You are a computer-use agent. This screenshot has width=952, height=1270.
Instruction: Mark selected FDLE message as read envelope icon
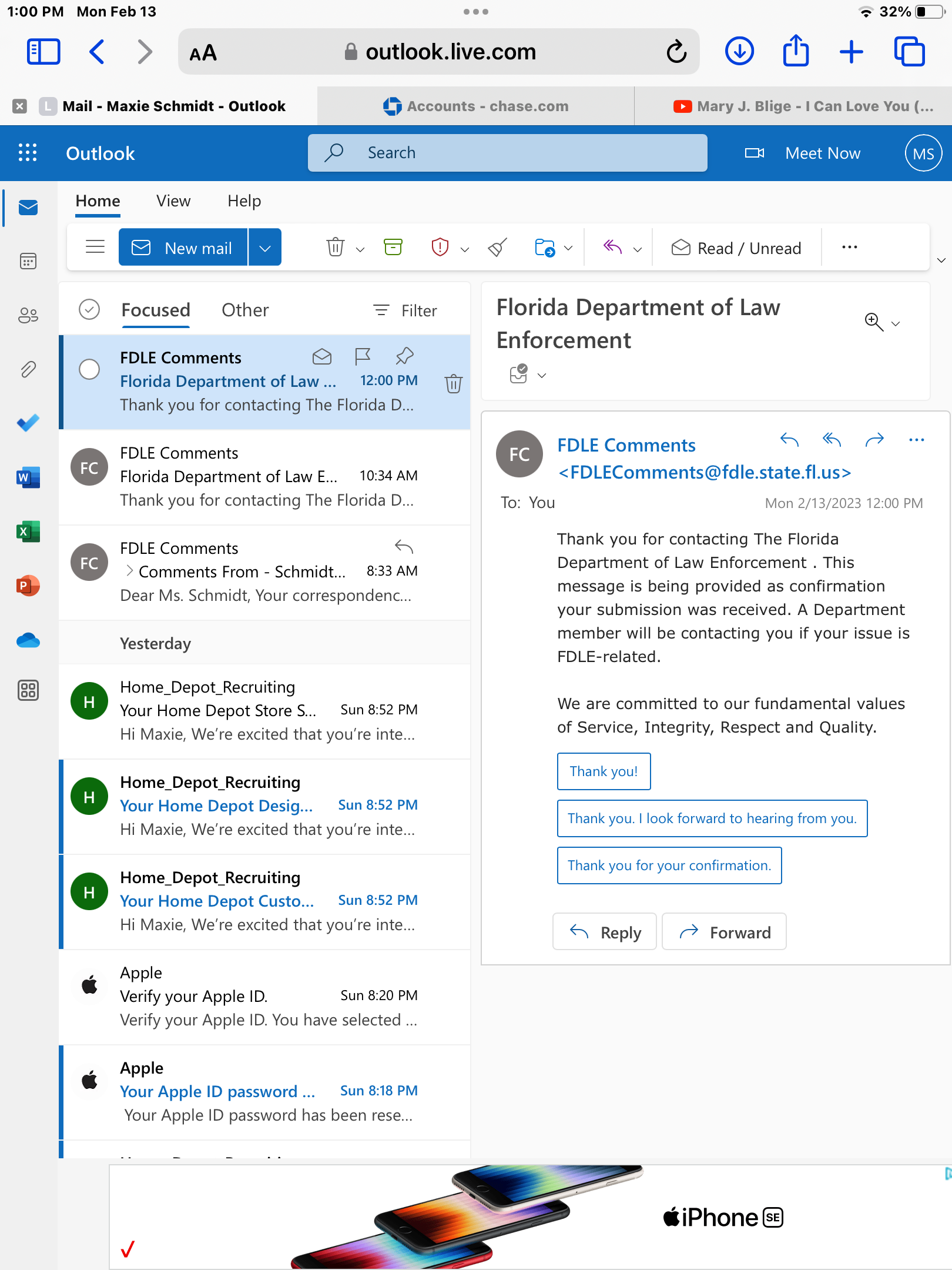pos(322,356)
